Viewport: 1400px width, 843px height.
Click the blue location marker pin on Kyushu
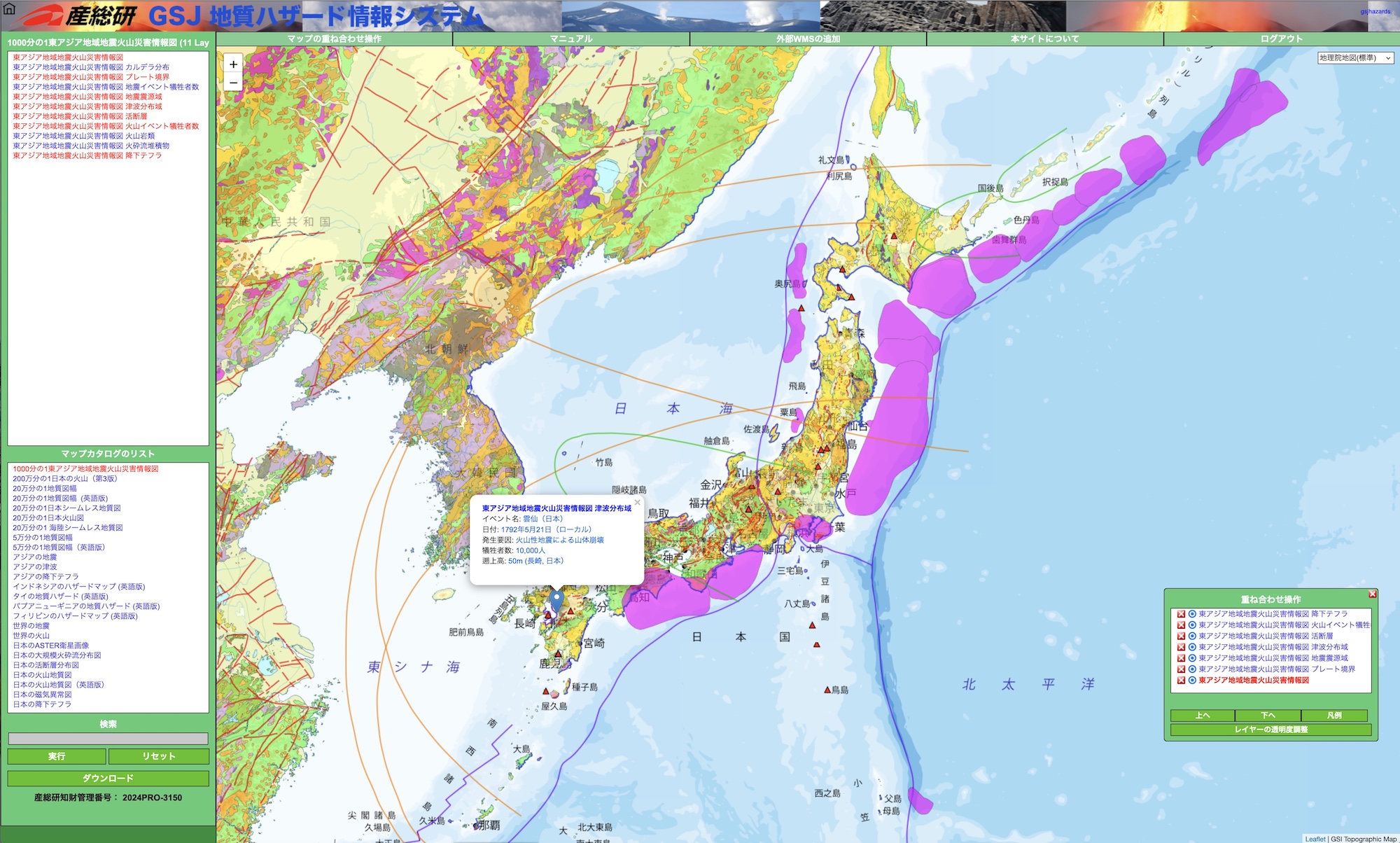tap(556, 601)
